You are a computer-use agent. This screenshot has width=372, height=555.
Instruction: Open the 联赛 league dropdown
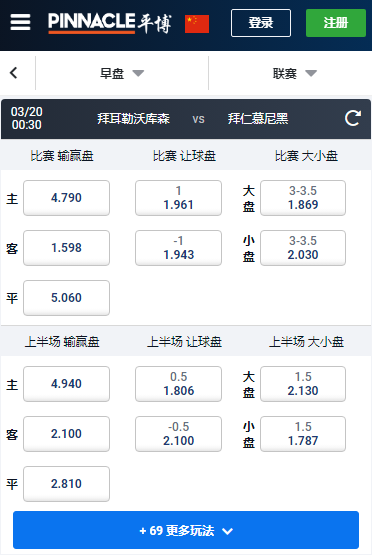294,73
